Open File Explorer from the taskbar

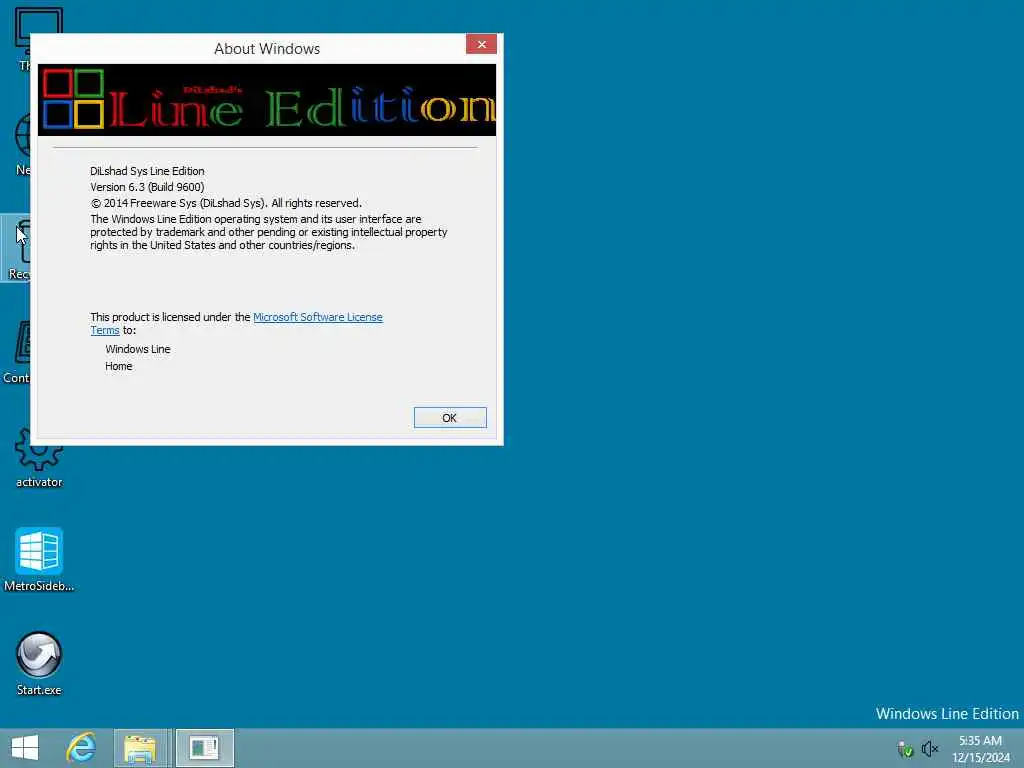[140, 748]
